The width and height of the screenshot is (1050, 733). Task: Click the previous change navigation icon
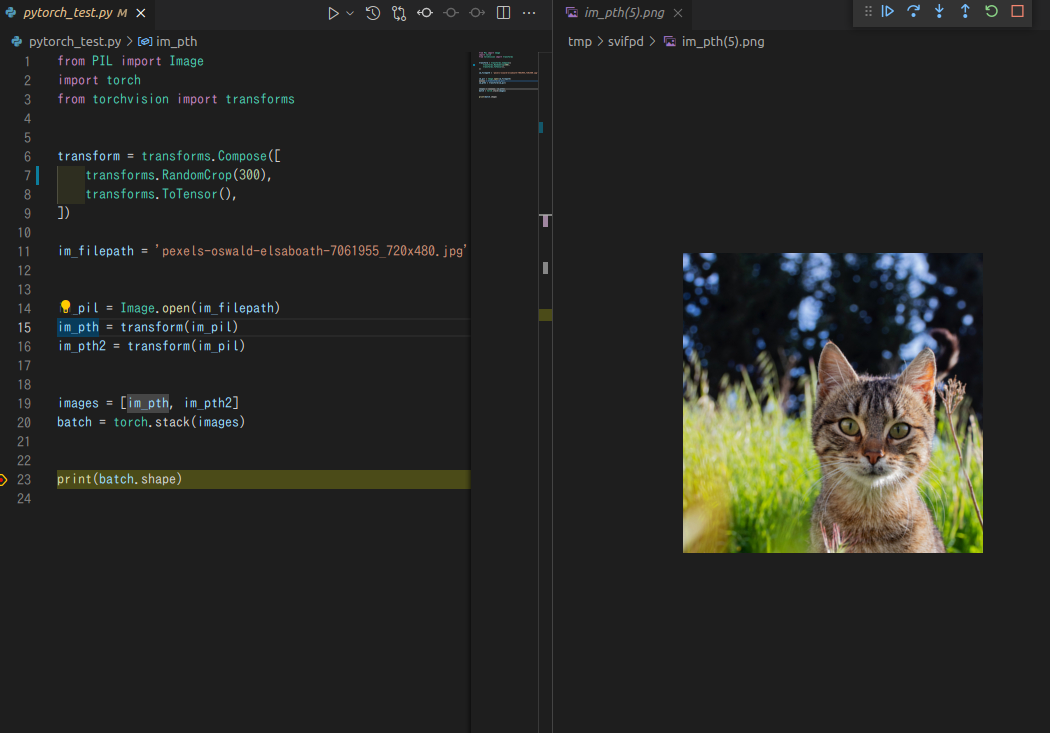pyautogui.click(x=425, y=13)
